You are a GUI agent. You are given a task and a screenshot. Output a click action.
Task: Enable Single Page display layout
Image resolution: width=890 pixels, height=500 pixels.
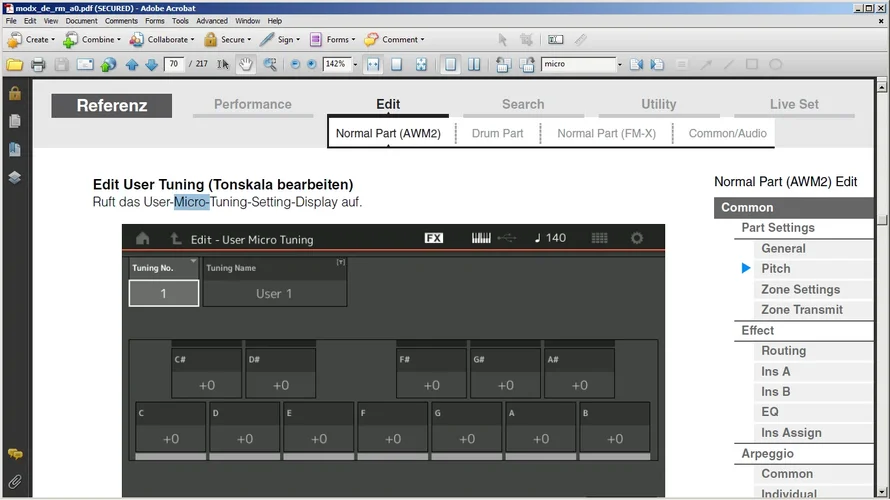click(450, 65)
